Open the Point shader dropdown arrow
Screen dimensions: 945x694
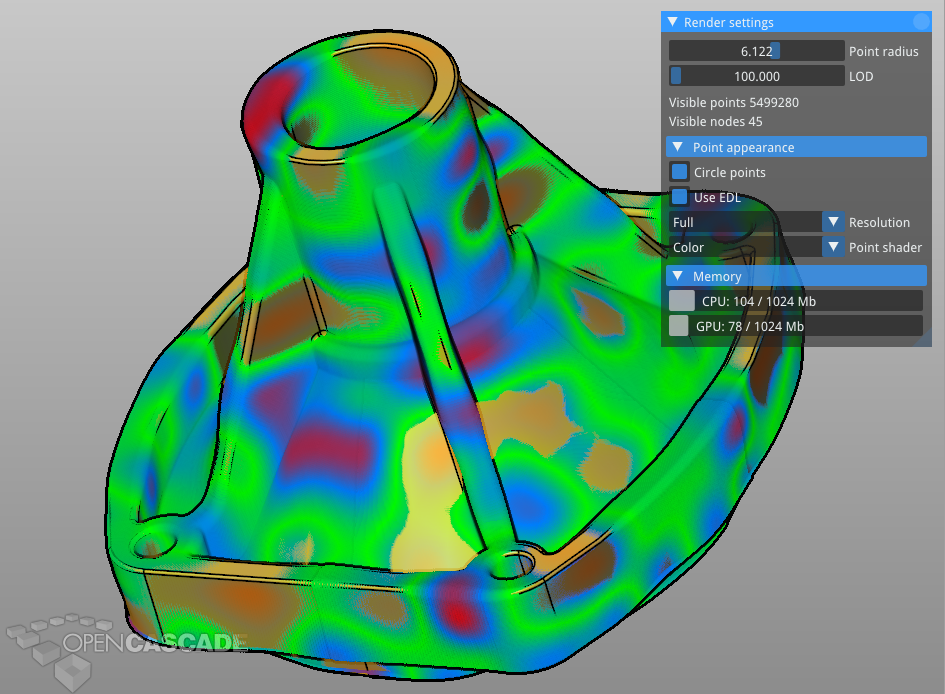[833, 247]
